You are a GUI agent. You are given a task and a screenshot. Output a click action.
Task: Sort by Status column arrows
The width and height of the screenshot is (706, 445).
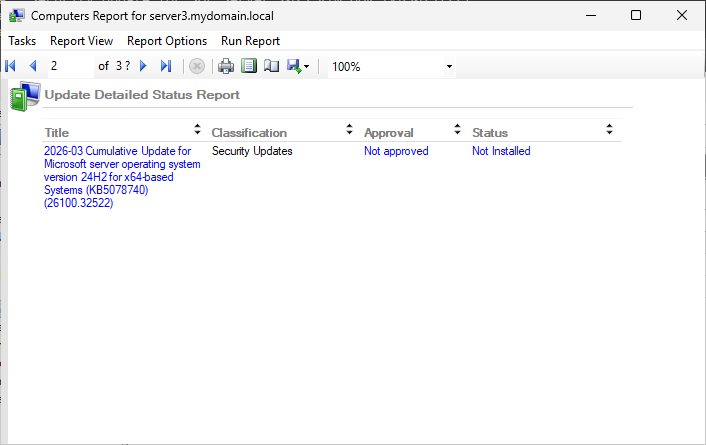click(x=609, y=130)
